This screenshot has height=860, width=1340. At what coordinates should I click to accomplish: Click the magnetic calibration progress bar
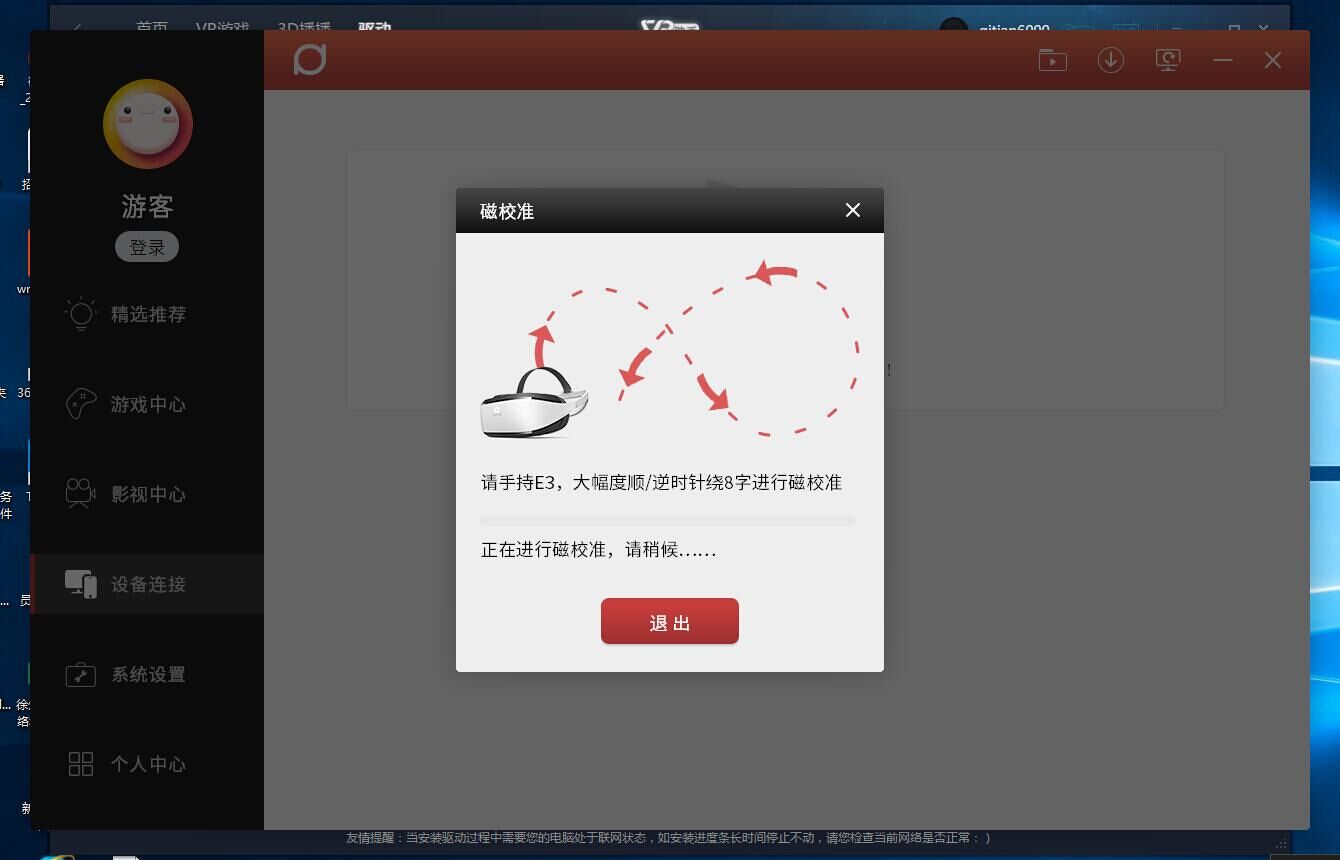point(668,521)
